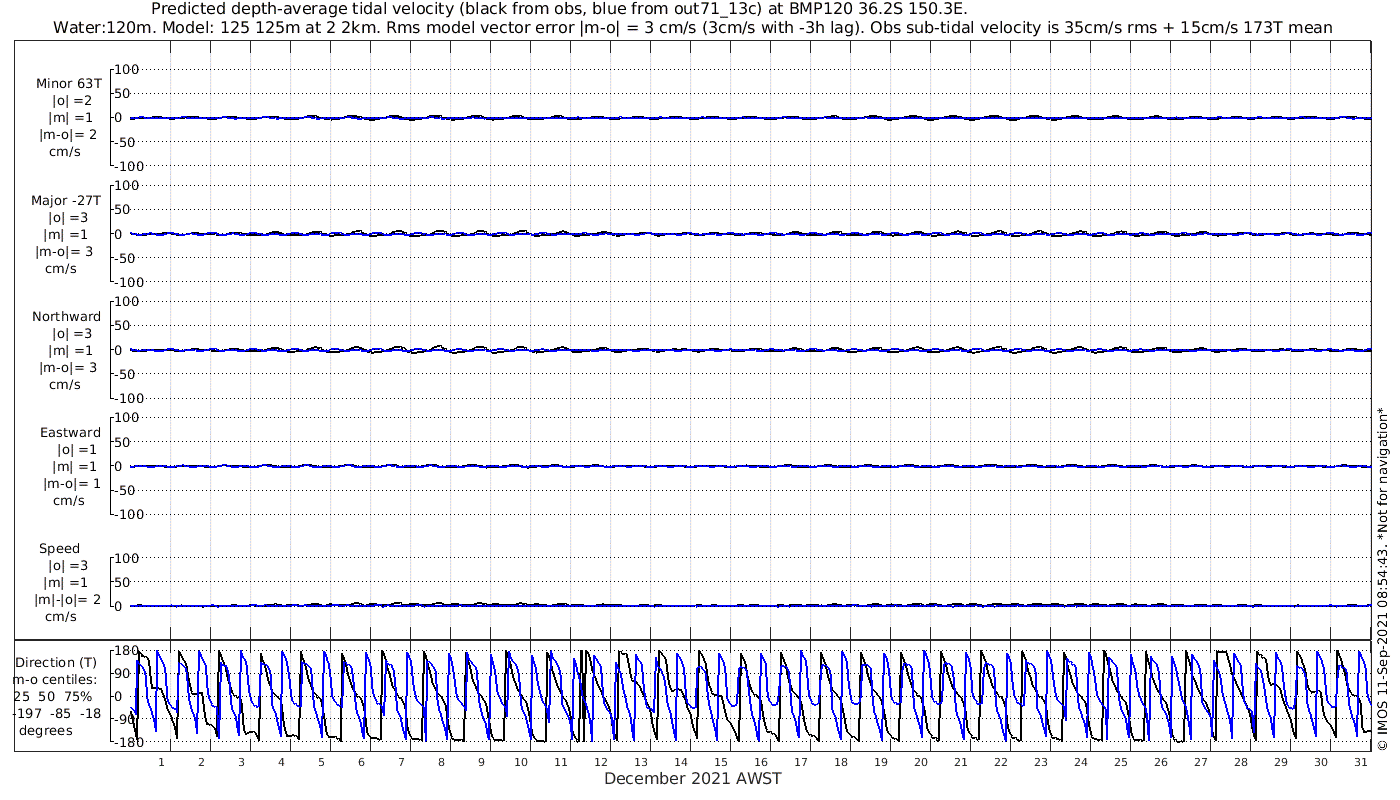Click the '|m-o|= 1' text under Eastward
The height and width of the screenshot is (800, 1400).
pos(70,483)
